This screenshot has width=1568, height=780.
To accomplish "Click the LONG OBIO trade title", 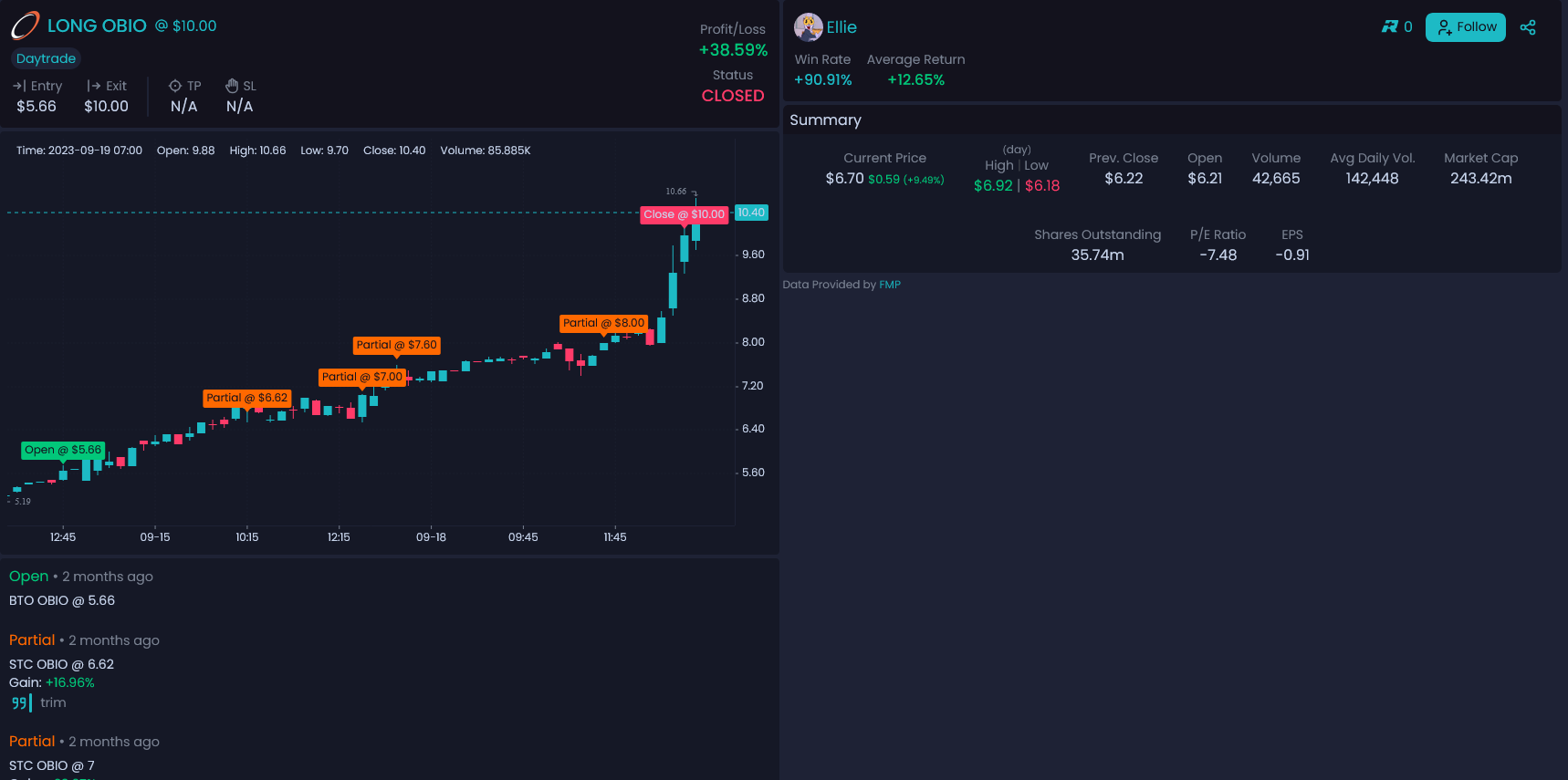I will point(97,26).
